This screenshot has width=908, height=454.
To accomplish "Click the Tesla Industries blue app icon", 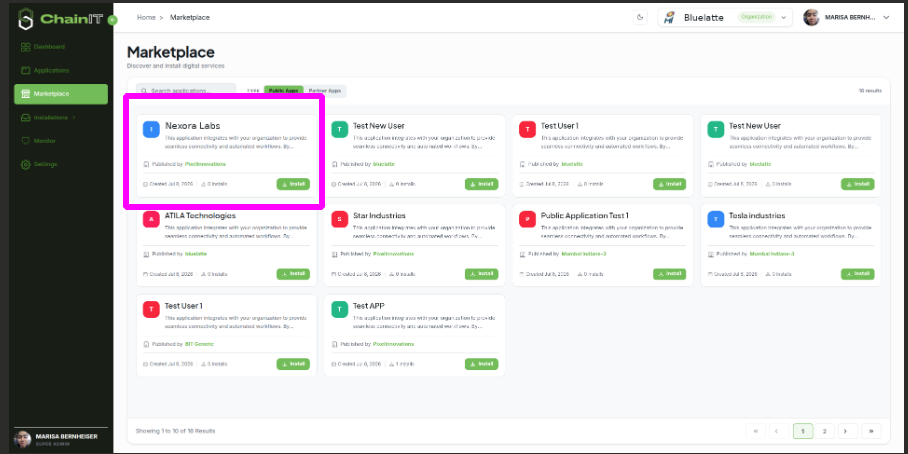I will coord(716,219).
